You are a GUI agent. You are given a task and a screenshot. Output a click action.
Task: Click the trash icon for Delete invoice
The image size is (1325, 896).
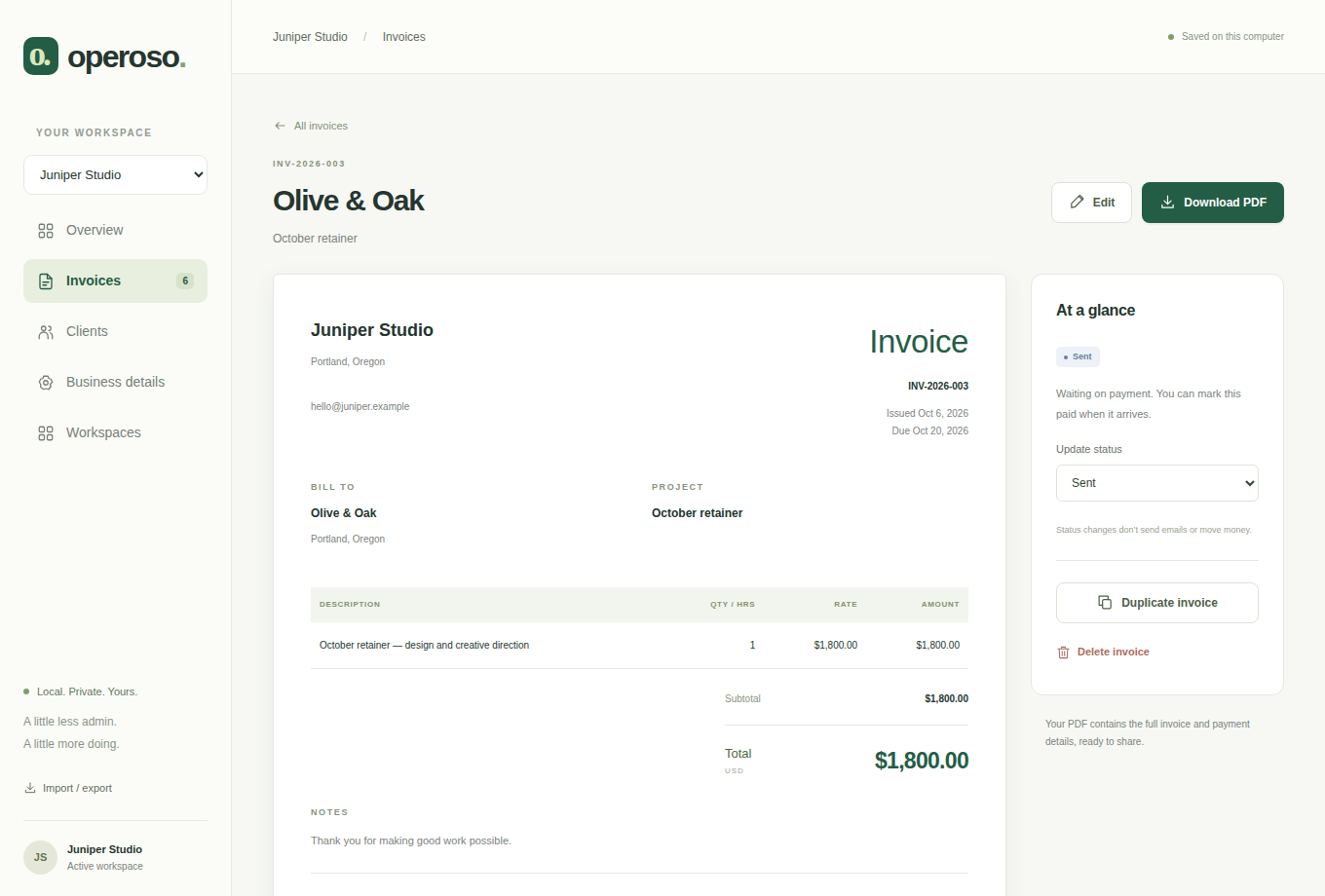(1064, 653)
